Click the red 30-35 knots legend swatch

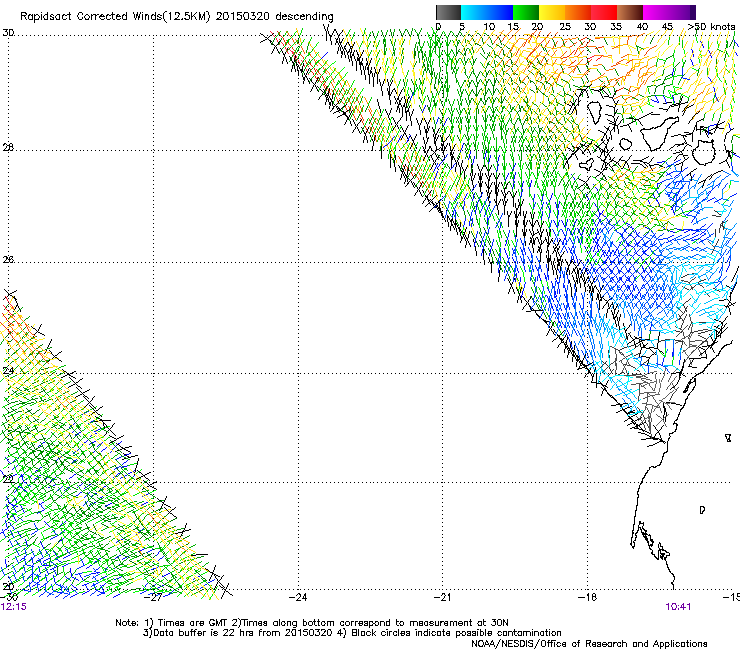click(x=604, y=12)
